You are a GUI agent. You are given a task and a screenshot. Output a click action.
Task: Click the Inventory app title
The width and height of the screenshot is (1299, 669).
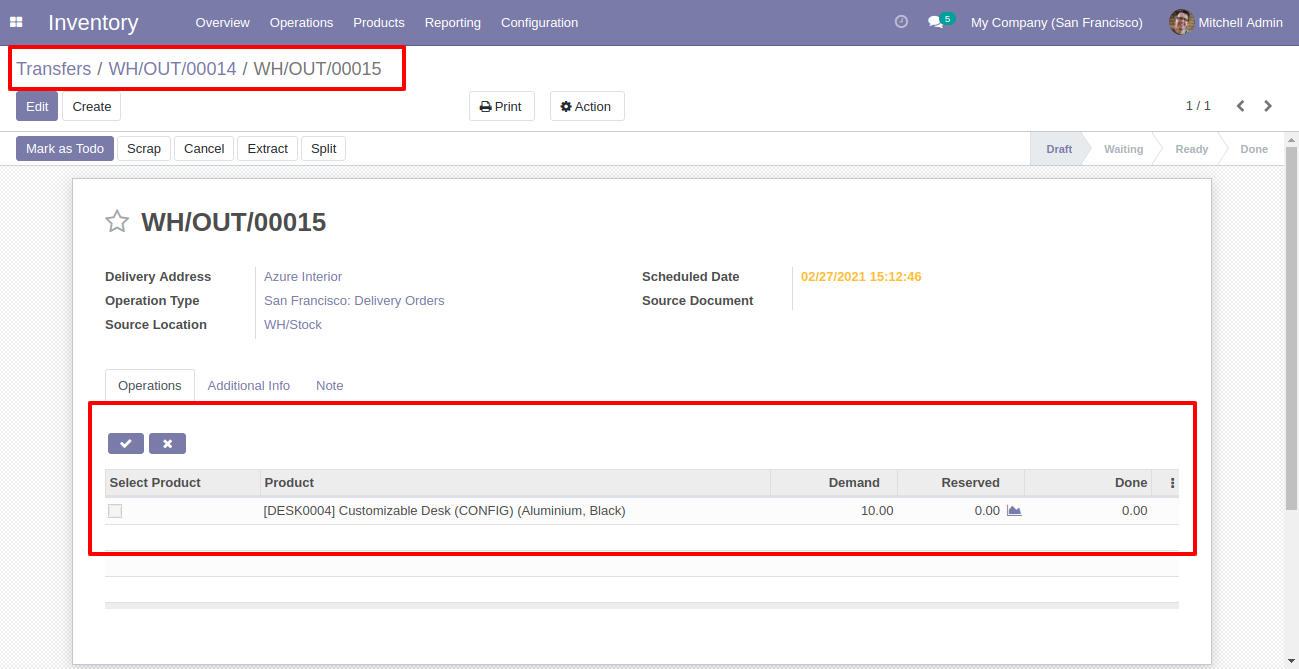[93, 22]
